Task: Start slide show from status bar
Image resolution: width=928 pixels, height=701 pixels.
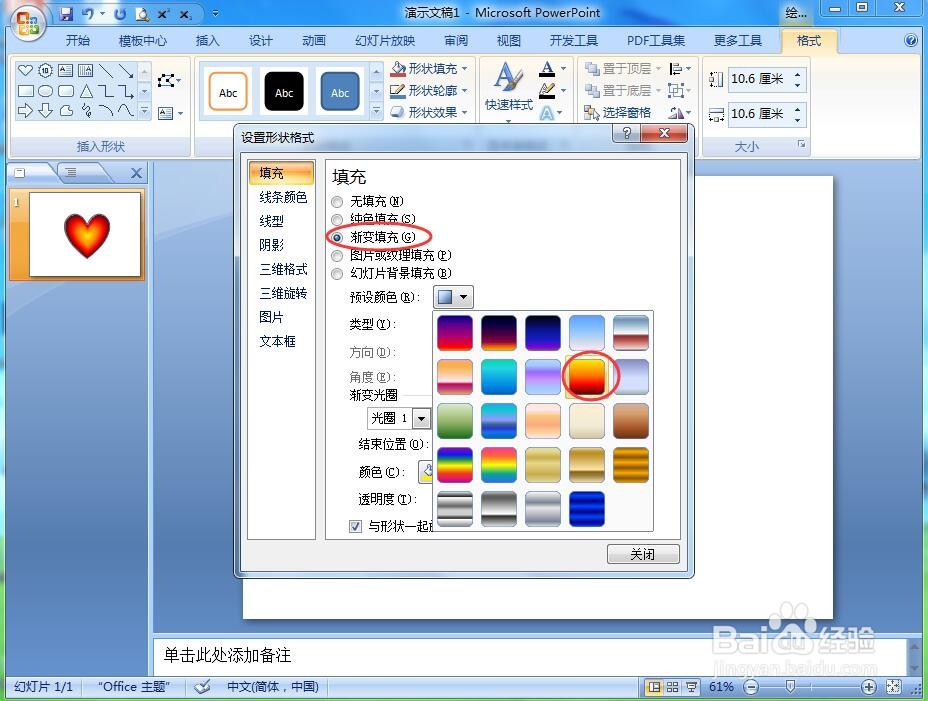Action: click(691, 687)
